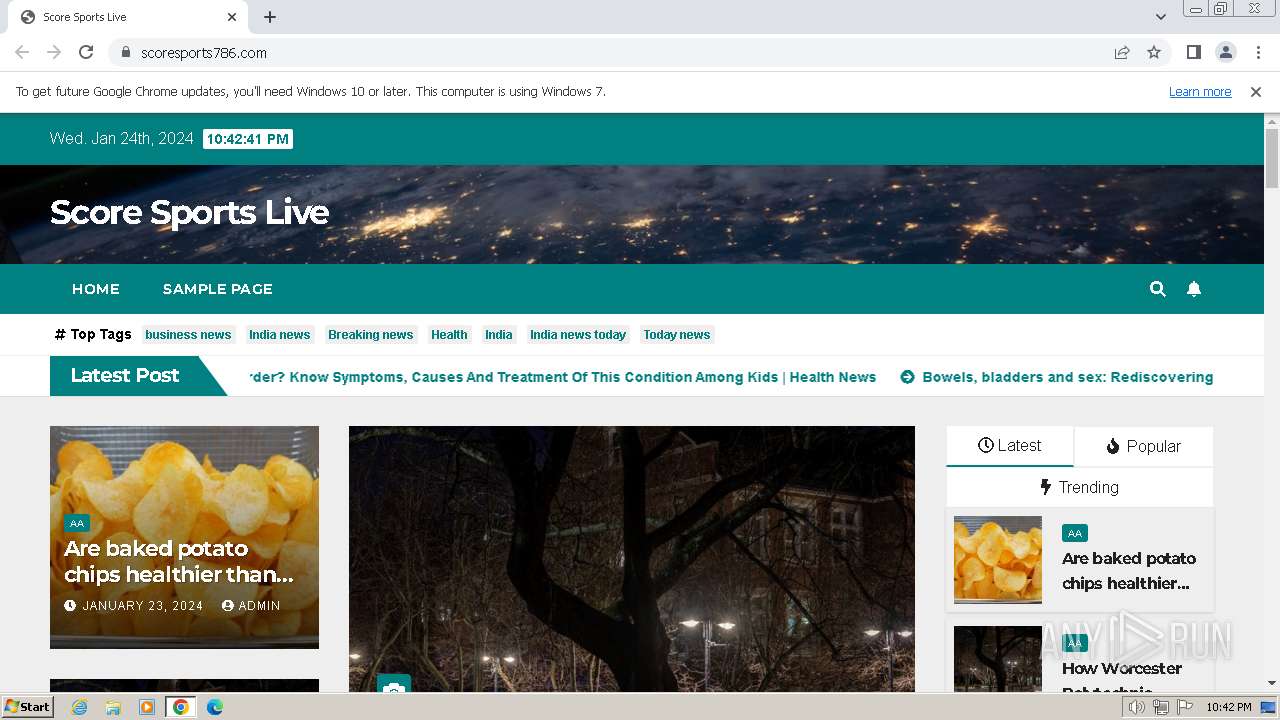Open Internet Explorer from taskbar

(x=79, y=707)
